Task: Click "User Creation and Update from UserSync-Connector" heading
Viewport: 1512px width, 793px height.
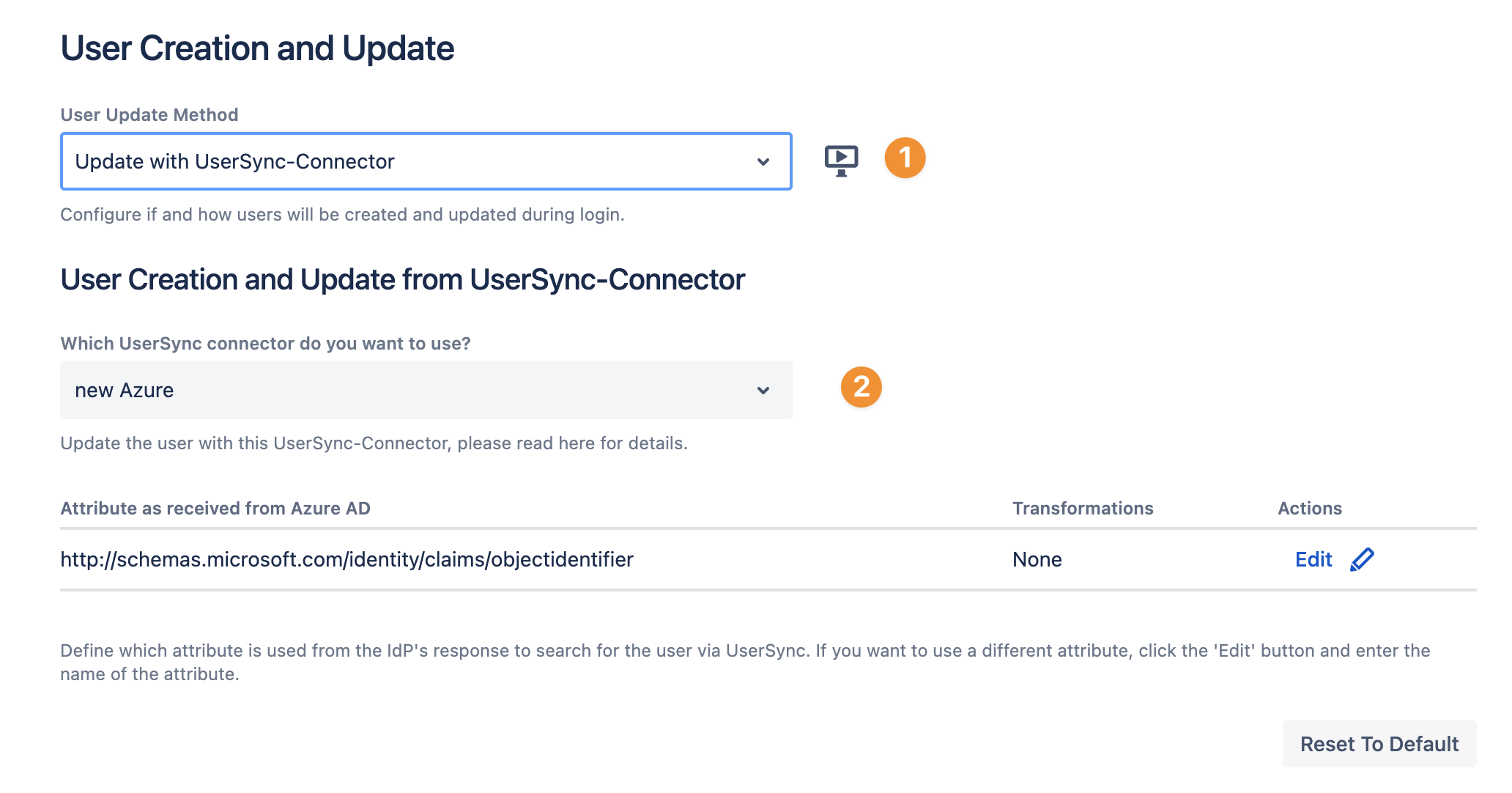Action: (x=402, y=280)
